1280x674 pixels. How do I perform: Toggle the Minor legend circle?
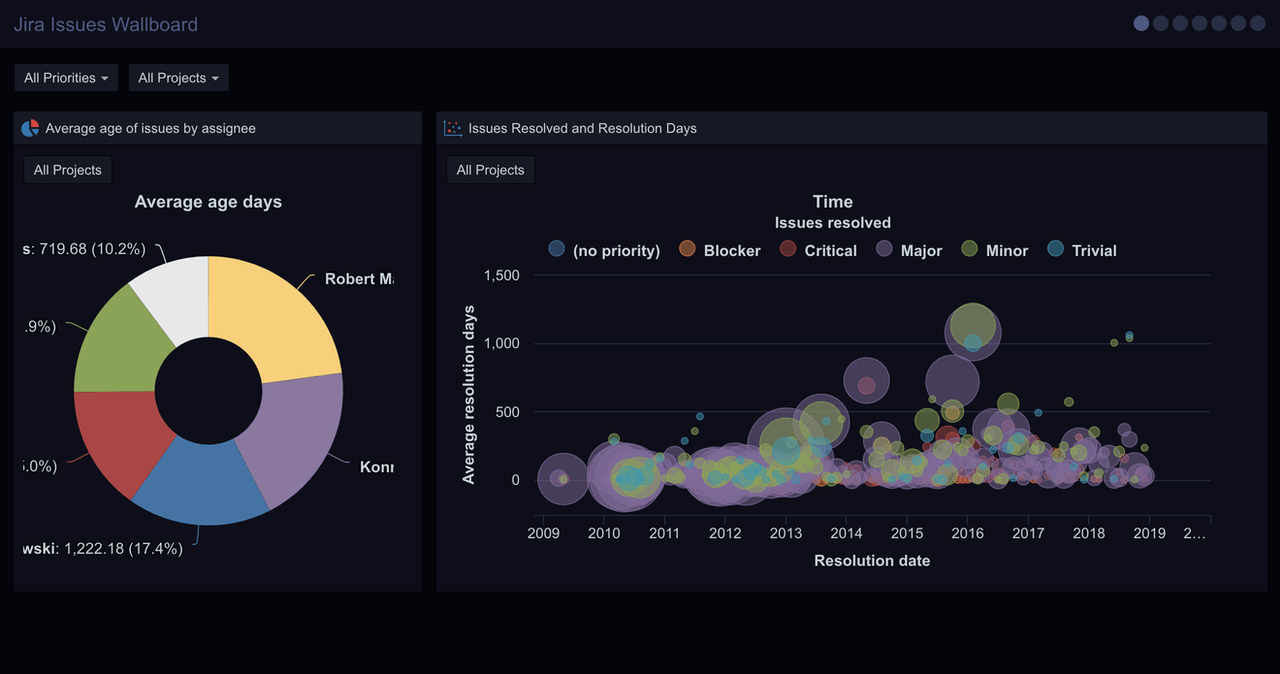tap(969, 249)
